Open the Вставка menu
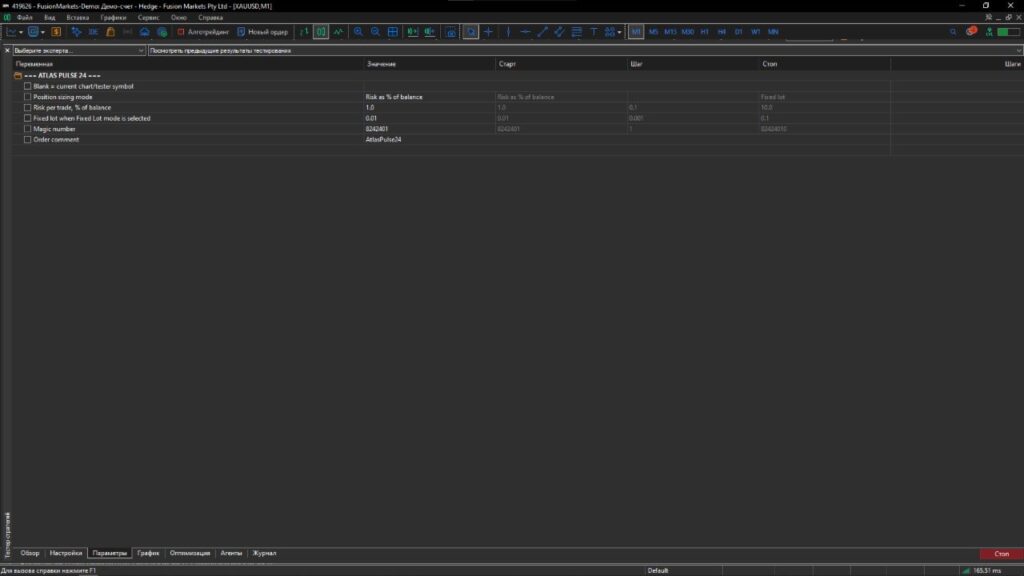Image resolution: width=1024 pixels, height=576 pixels. (x=78, y=18)
